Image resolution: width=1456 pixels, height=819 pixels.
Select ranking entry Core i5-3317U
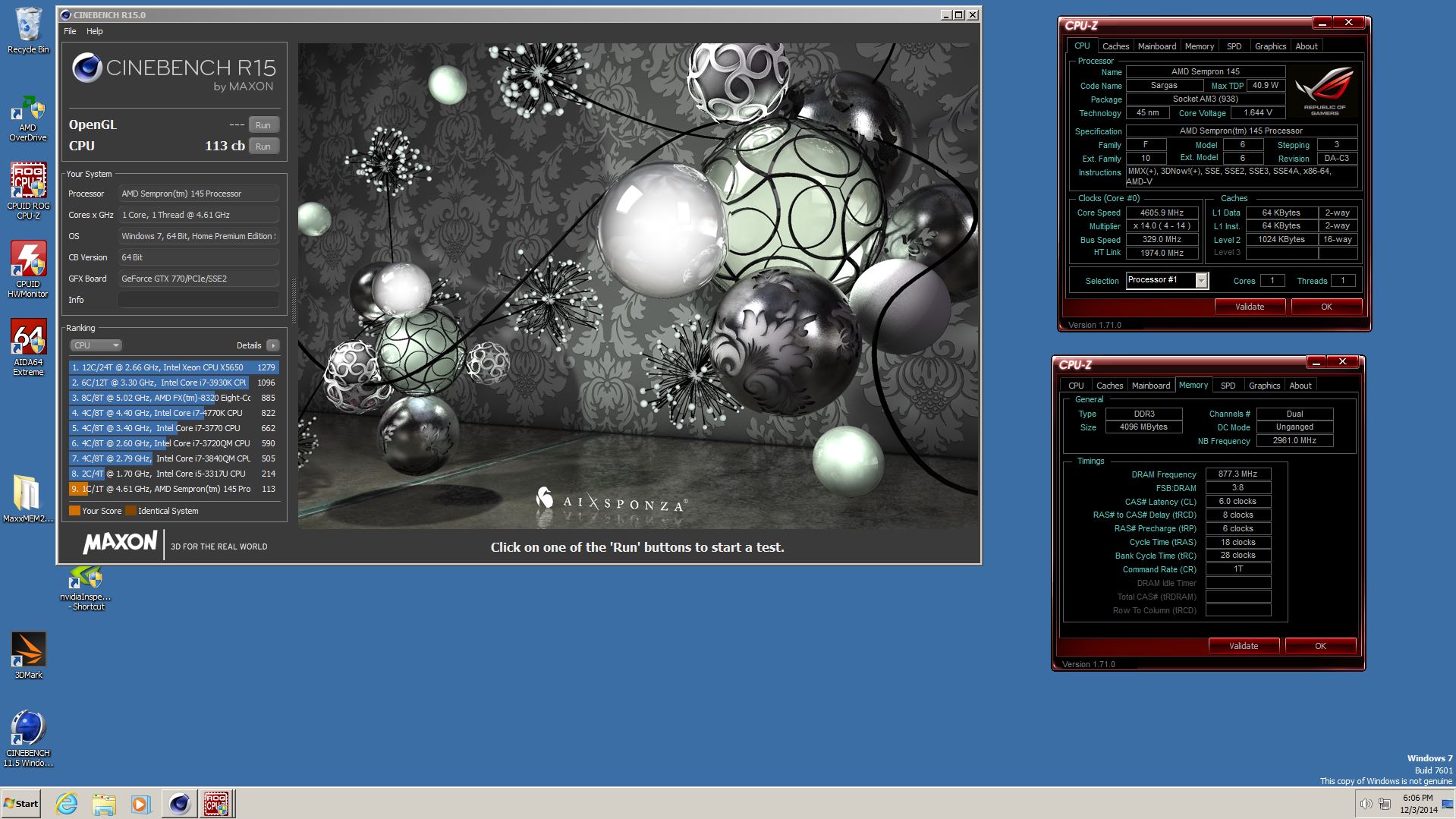coord(174,474)
